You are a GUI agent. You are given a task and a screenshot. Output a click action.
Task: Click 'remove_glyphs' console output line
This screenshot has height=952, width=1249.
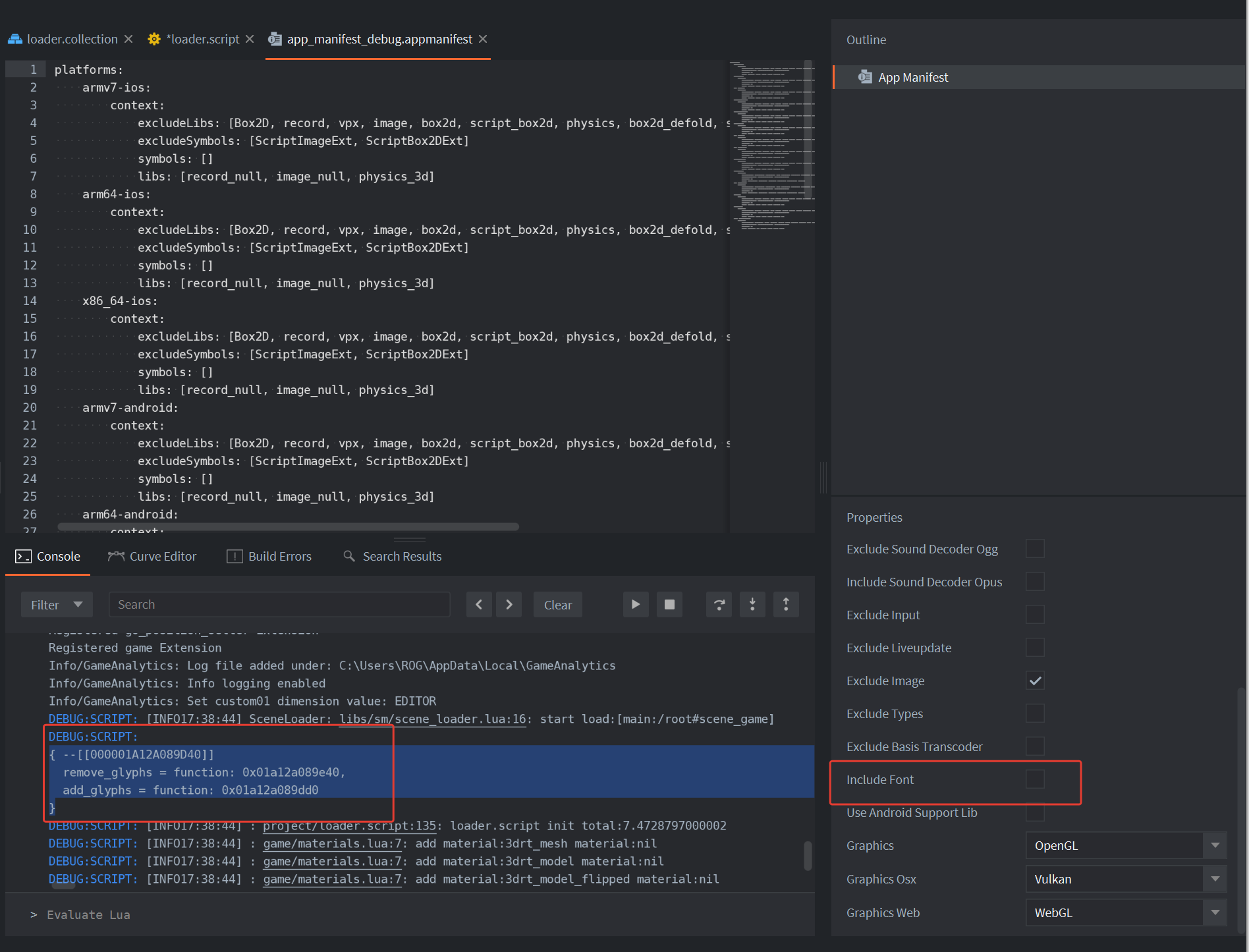pyautogui.click(x=204, y=772)
